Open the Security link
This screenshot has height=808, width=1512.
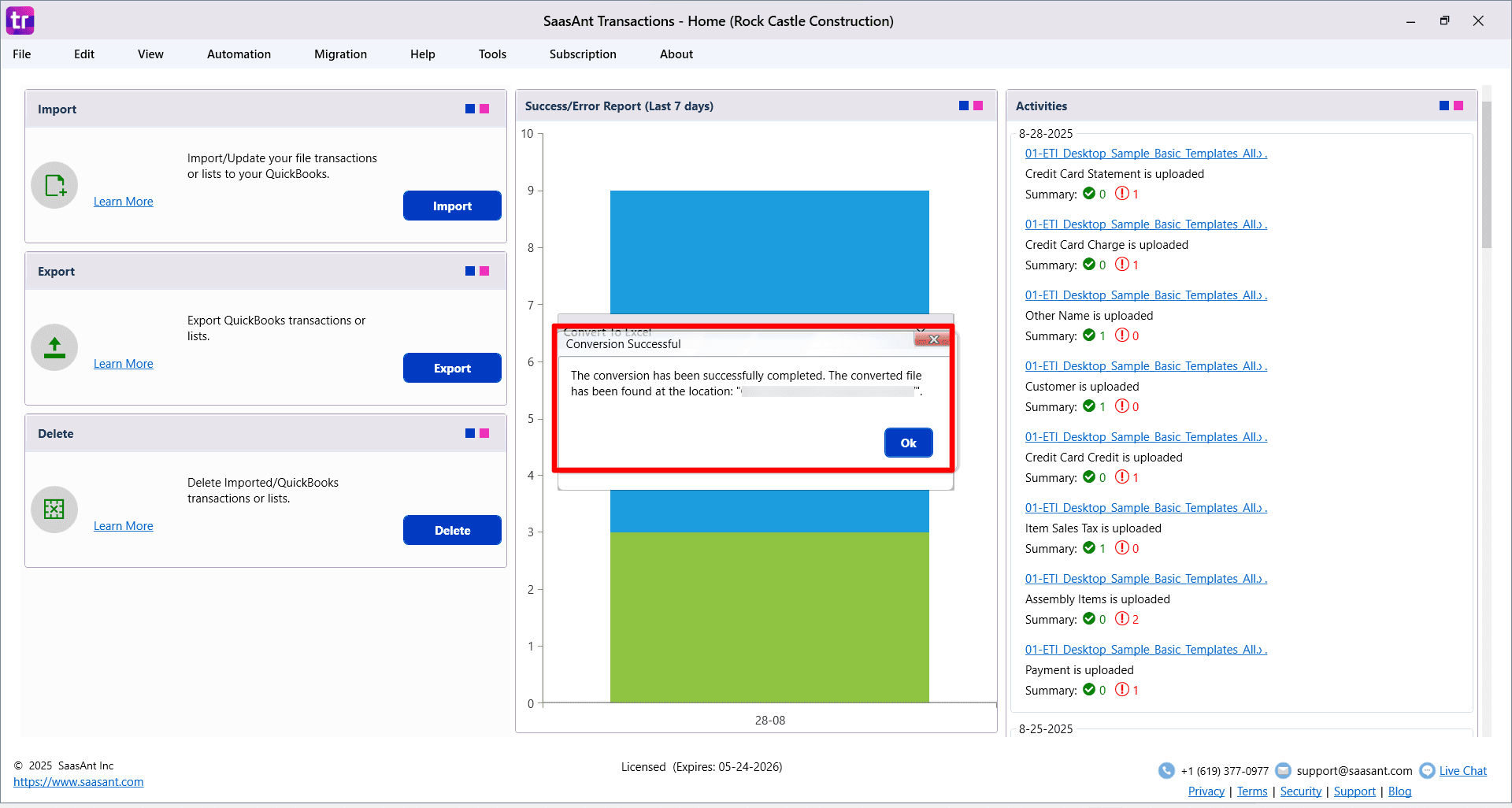[1301, 791]
